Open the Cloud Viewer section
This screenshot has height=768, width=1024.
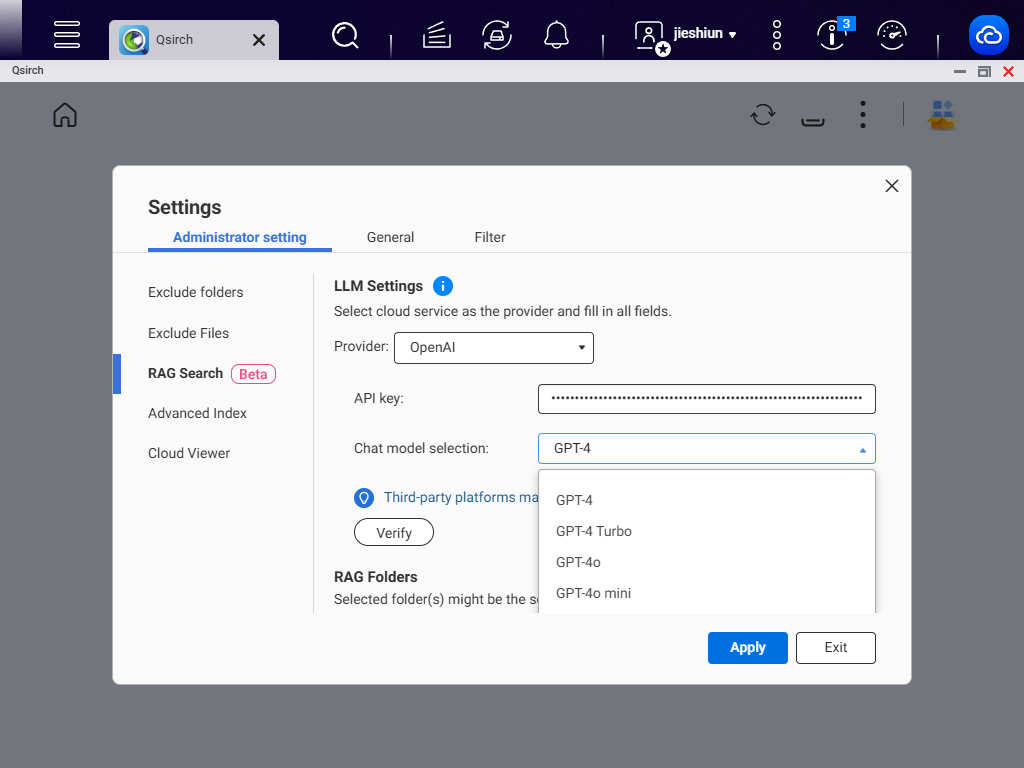point(189,453)
